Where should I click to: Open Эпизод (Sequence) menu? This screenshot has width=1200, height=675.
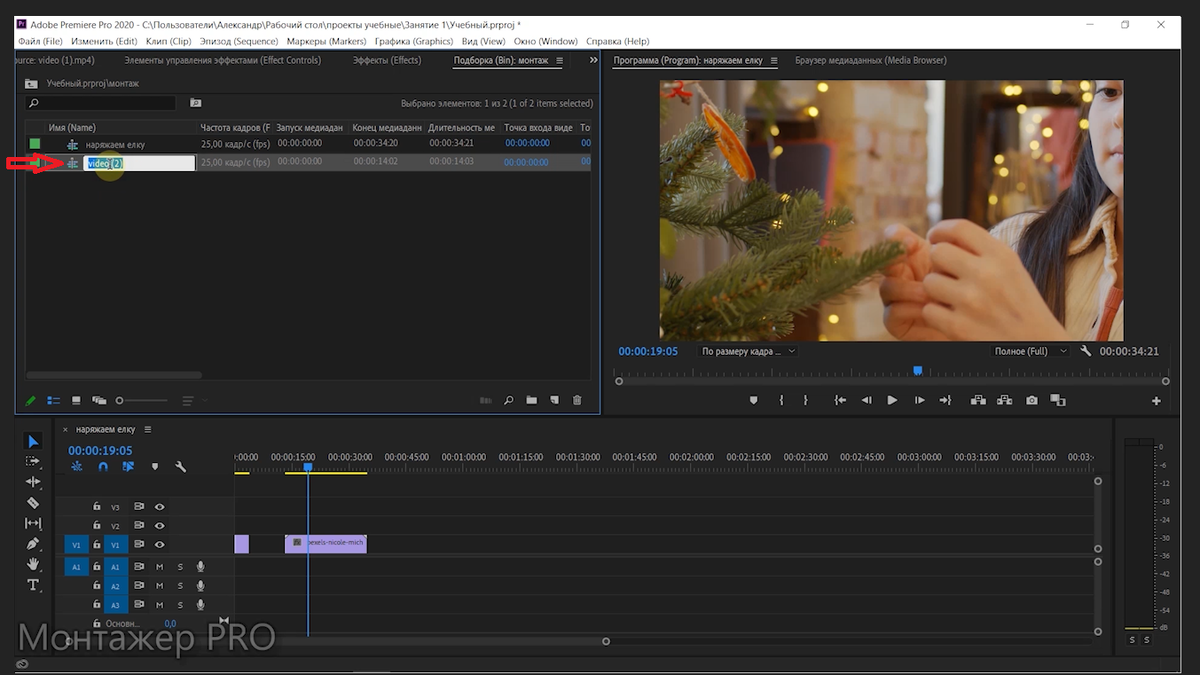tap(239, 41)
